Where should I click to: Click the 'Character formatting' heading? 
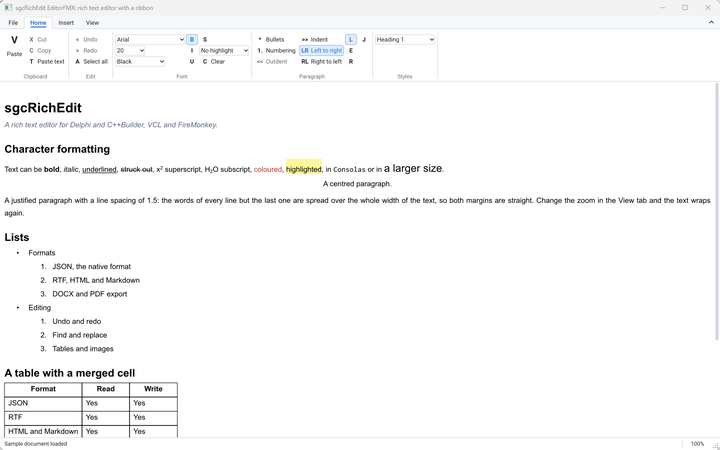point(57,149)
